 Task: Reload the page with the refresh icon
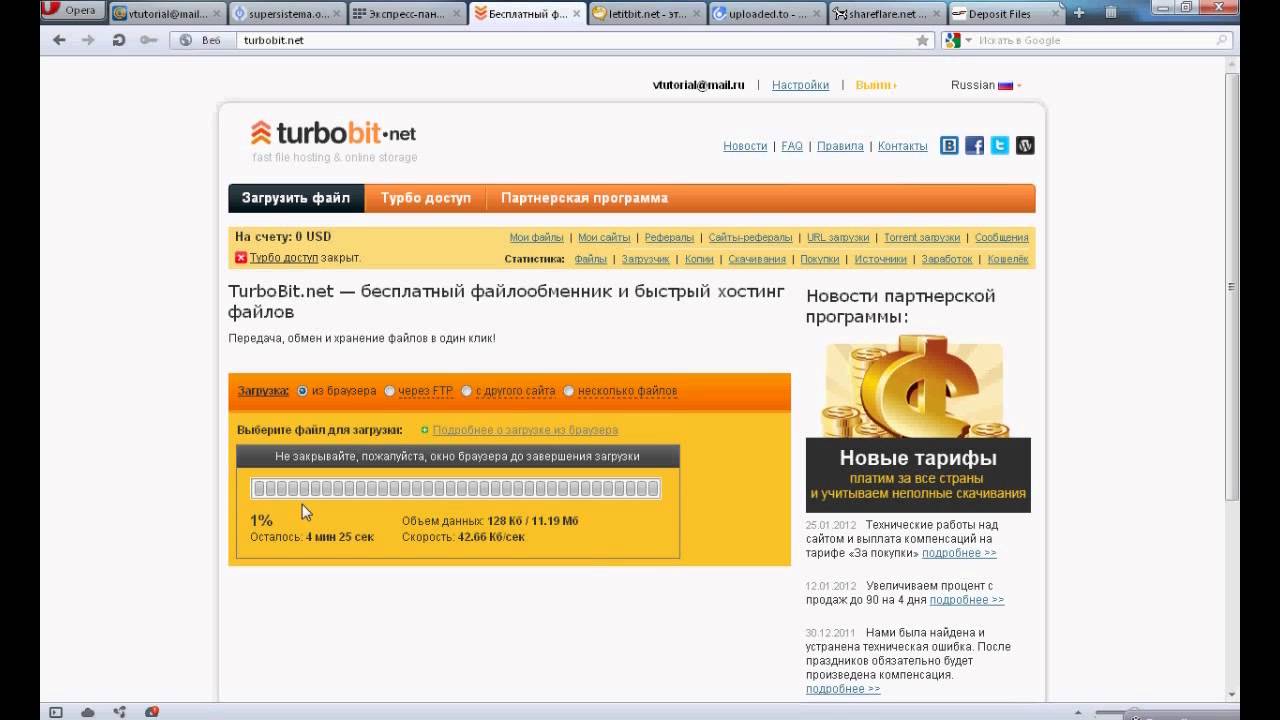pos(118,40)
